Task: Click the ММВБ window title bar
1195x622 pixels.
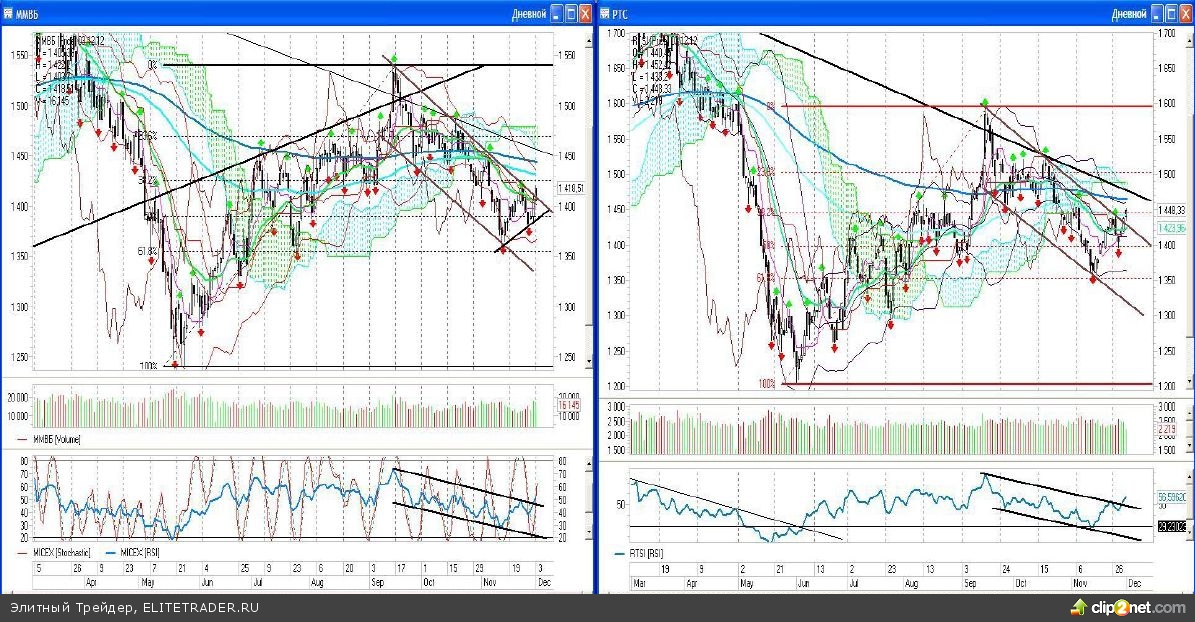Action: 250,13
